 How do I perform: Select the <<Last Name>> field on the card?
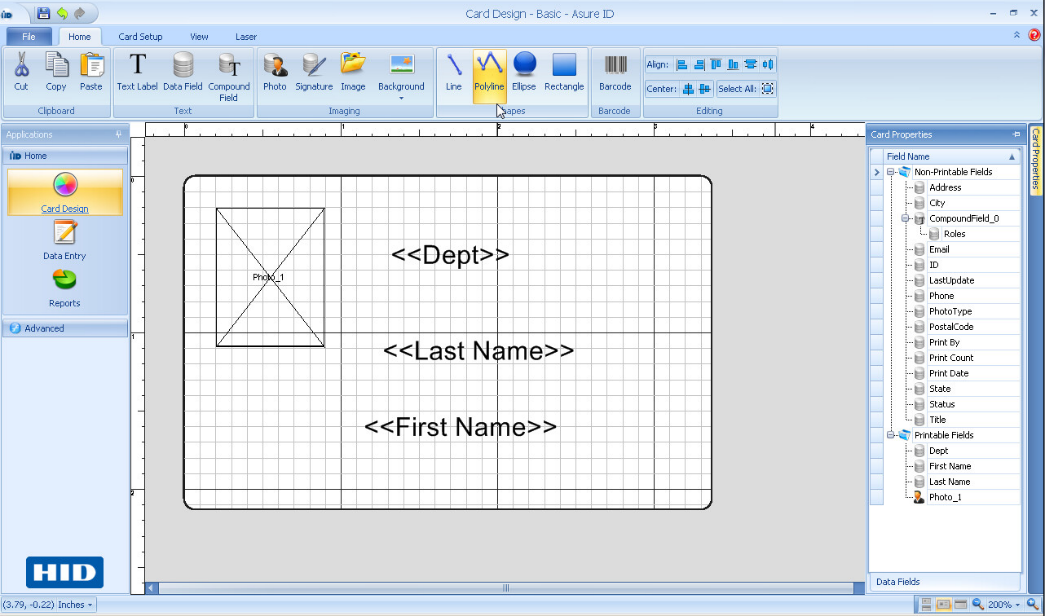coord(479,351)
